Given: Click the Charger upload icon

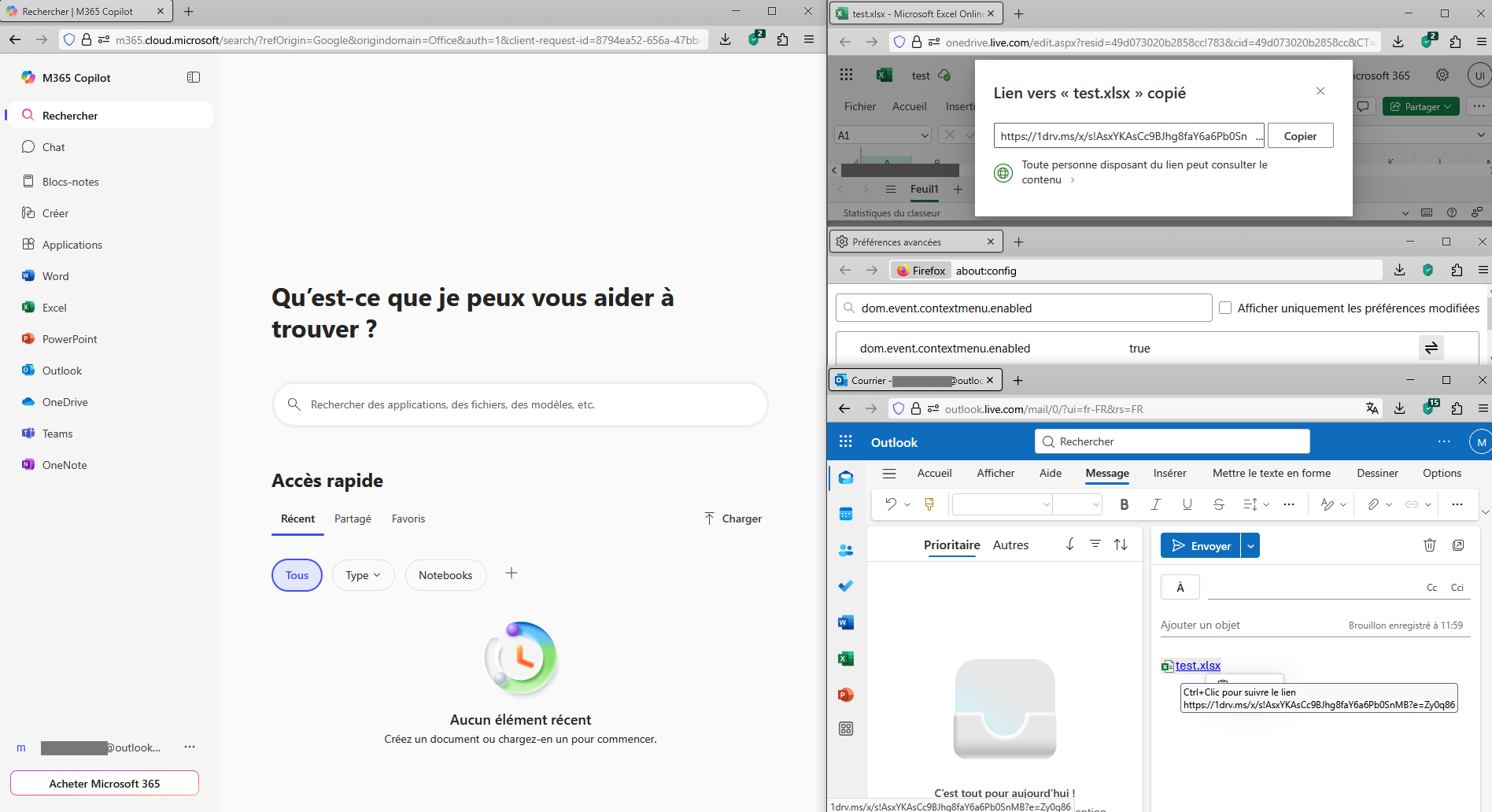Looking at the screenshot, I should 709,519.
